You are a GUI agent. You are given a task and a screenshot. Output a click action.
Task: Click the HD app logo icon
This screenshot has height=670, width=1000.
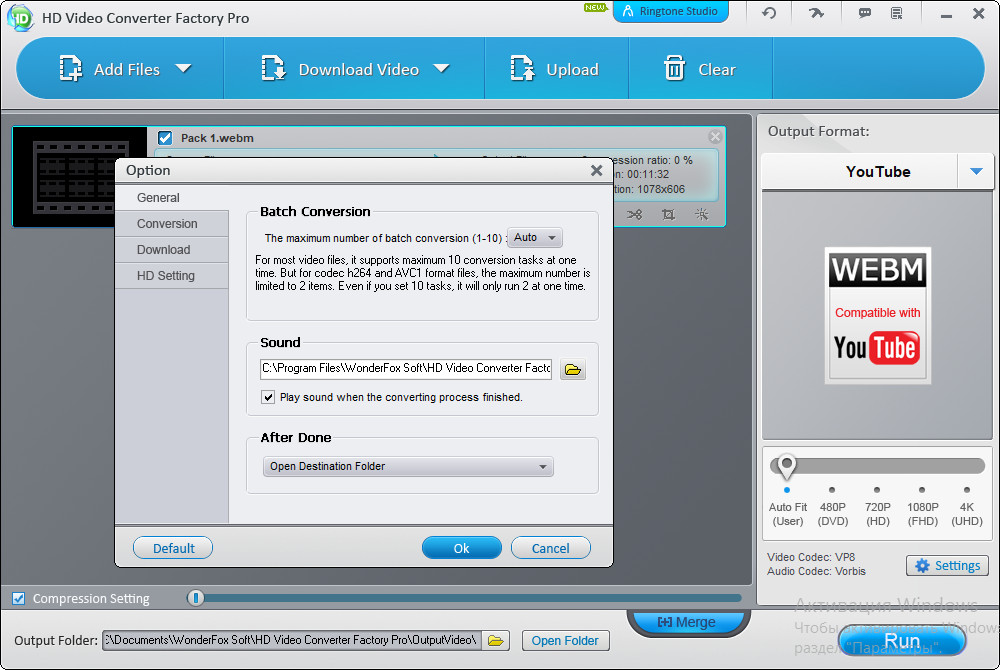(x=20, y=18)
